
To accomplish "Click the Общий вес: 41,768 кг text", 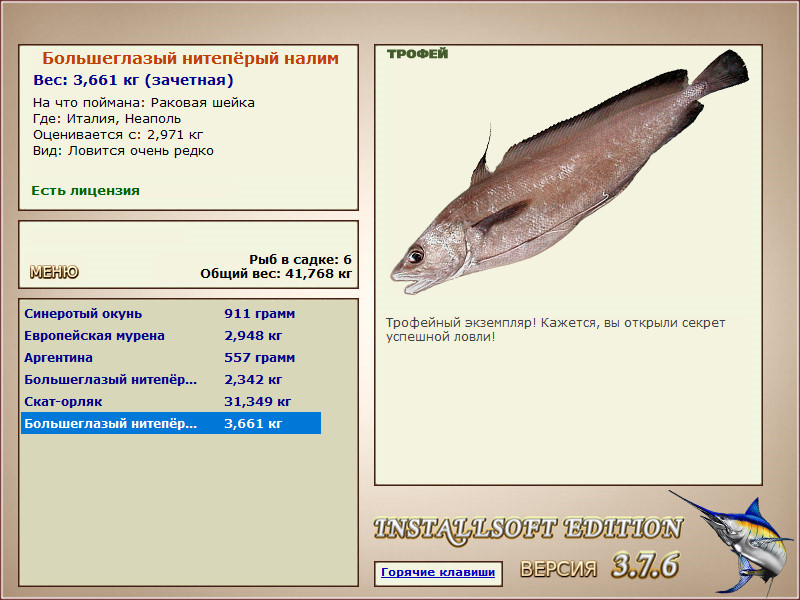I will pos(276,273).
